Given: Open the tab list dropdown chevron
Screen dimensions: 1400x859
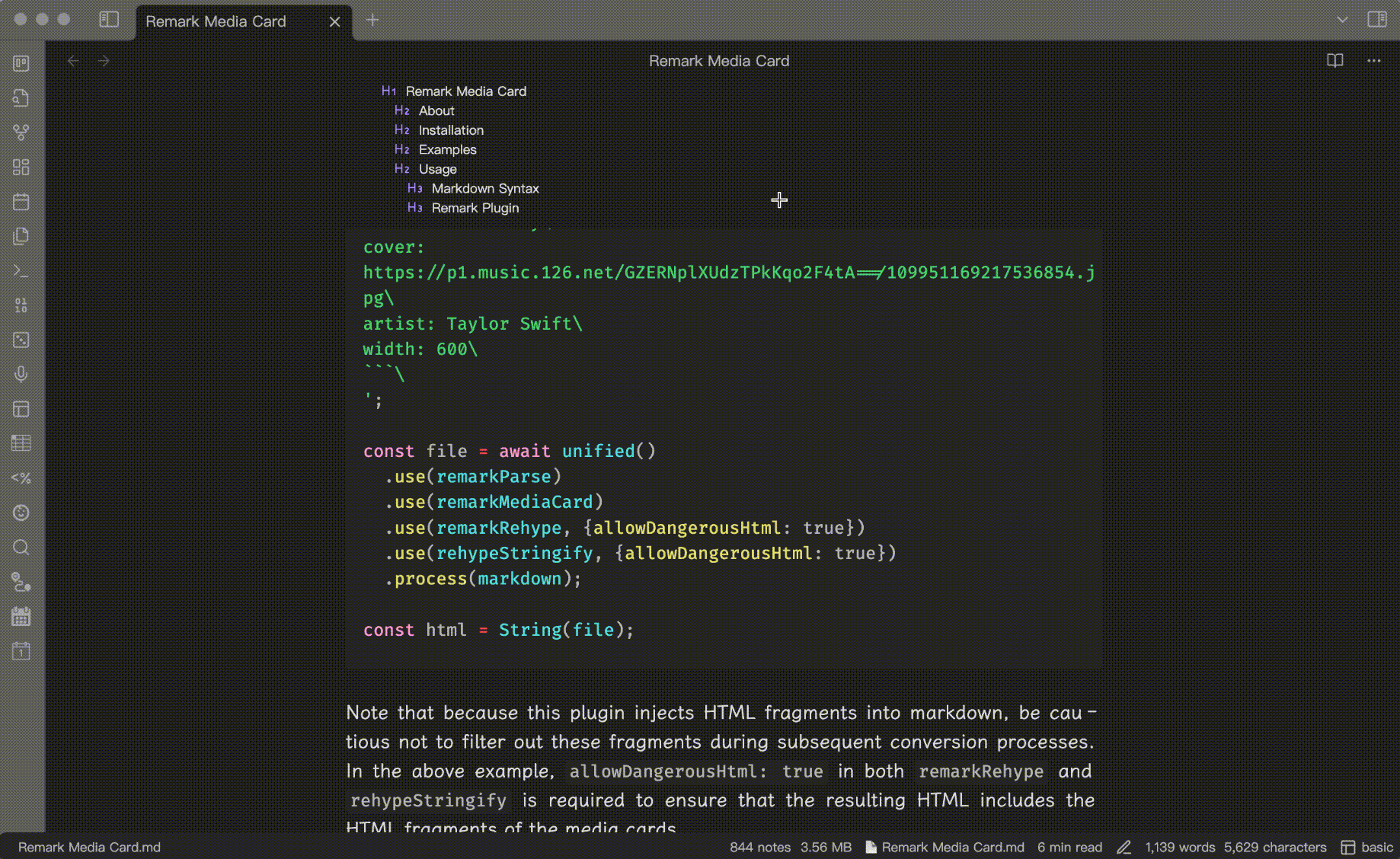Looking at the screenshot, I should [x=1342, y=20].
